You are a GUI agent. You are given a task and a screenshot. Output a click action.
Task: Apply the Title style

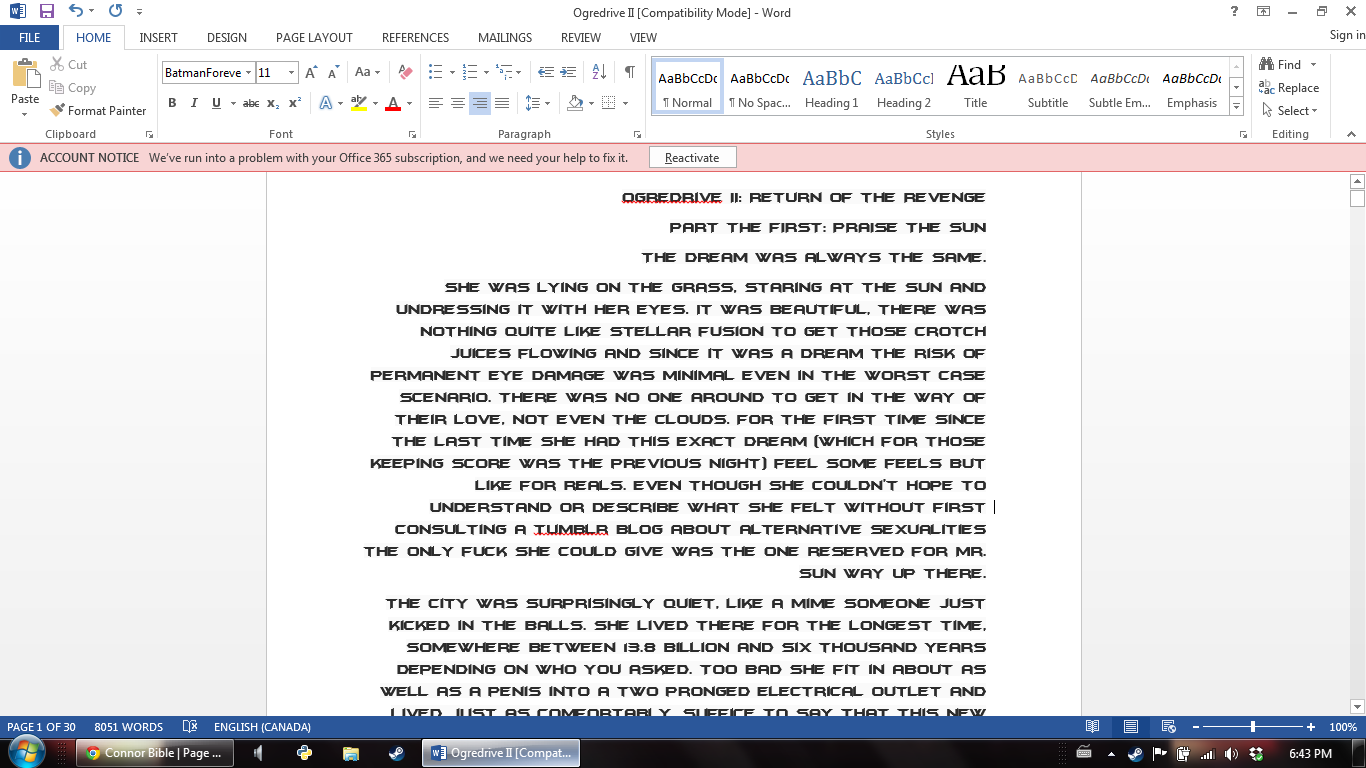(x=976, y=87)
